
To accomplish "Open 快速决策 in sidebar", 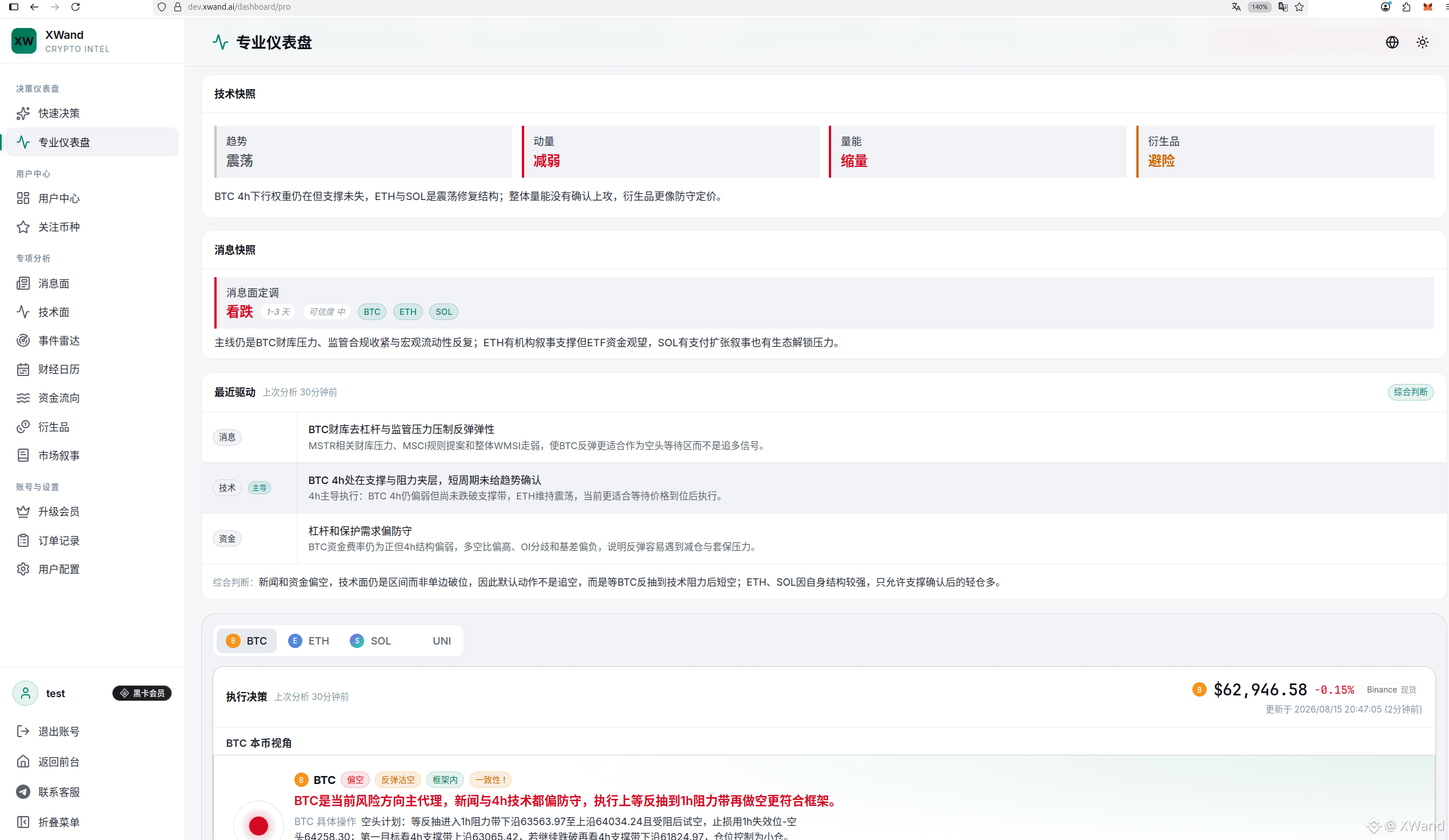I will click(92, 113).
